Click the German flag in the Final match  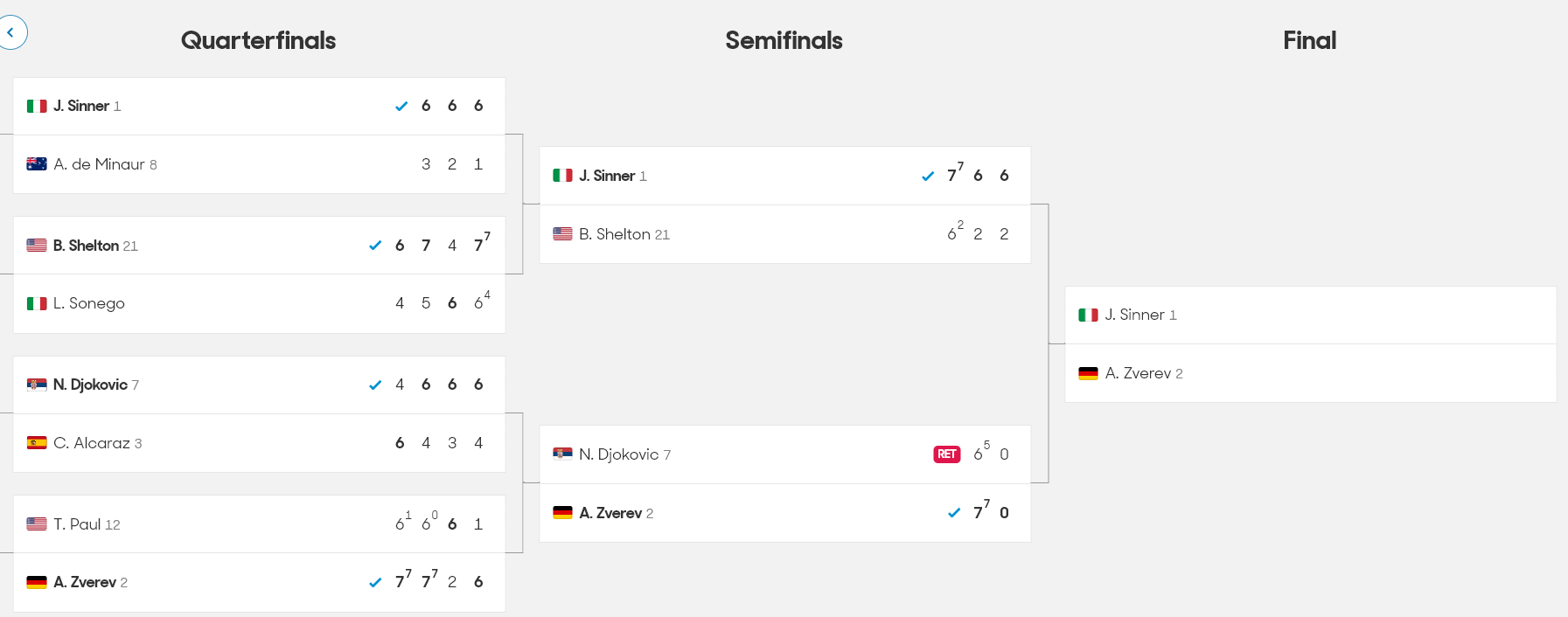tap(1088, 373)
